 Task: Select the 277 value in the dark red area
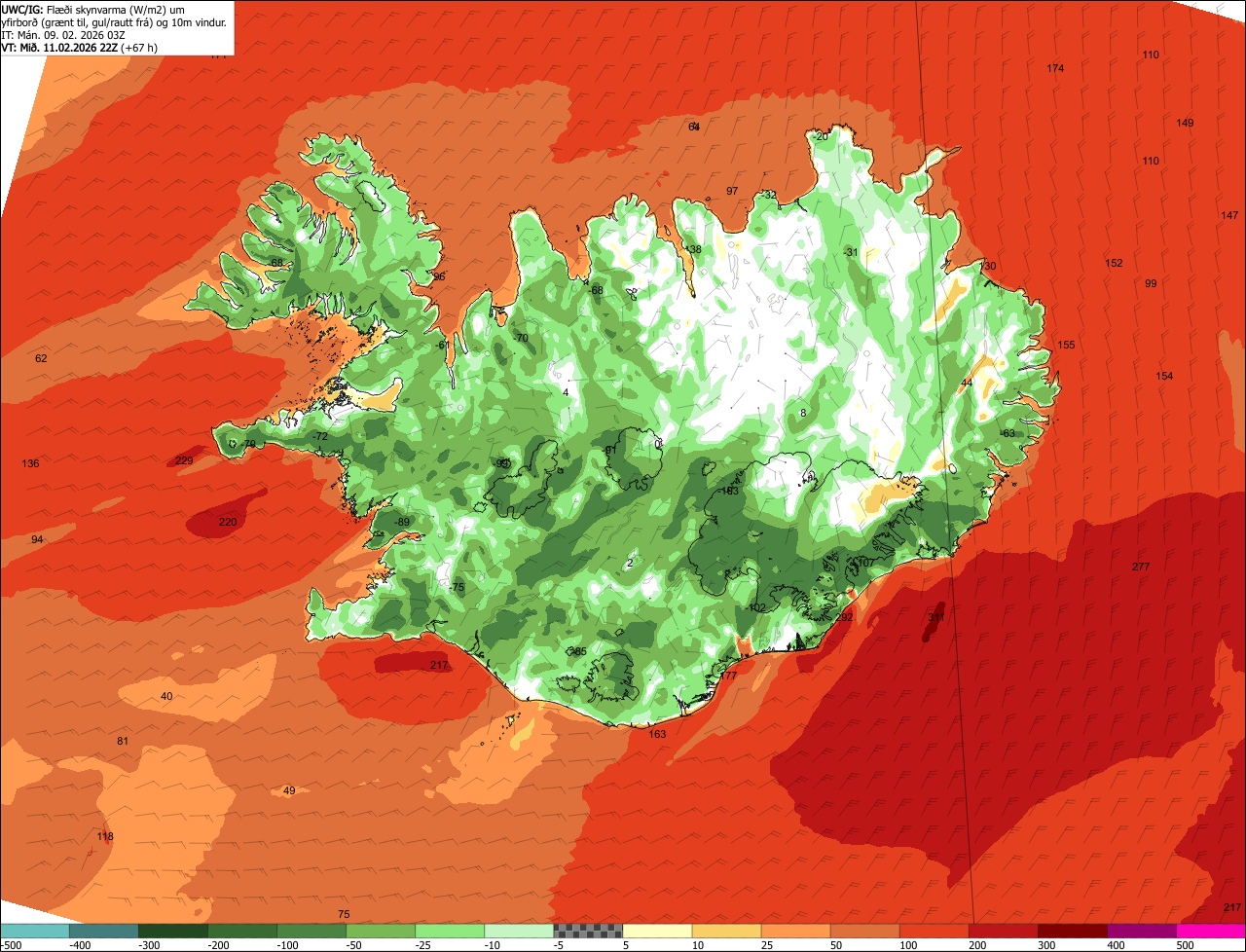pyautogui.click(x=1141, y=567)
